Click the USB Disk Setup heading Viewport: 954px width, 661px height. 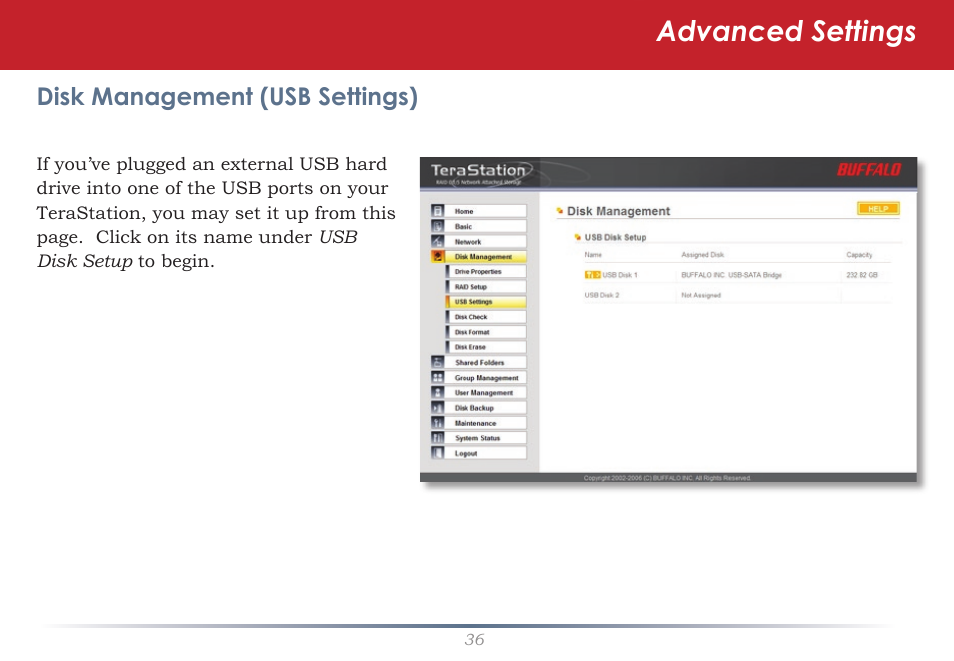click(x=615, y=237)
